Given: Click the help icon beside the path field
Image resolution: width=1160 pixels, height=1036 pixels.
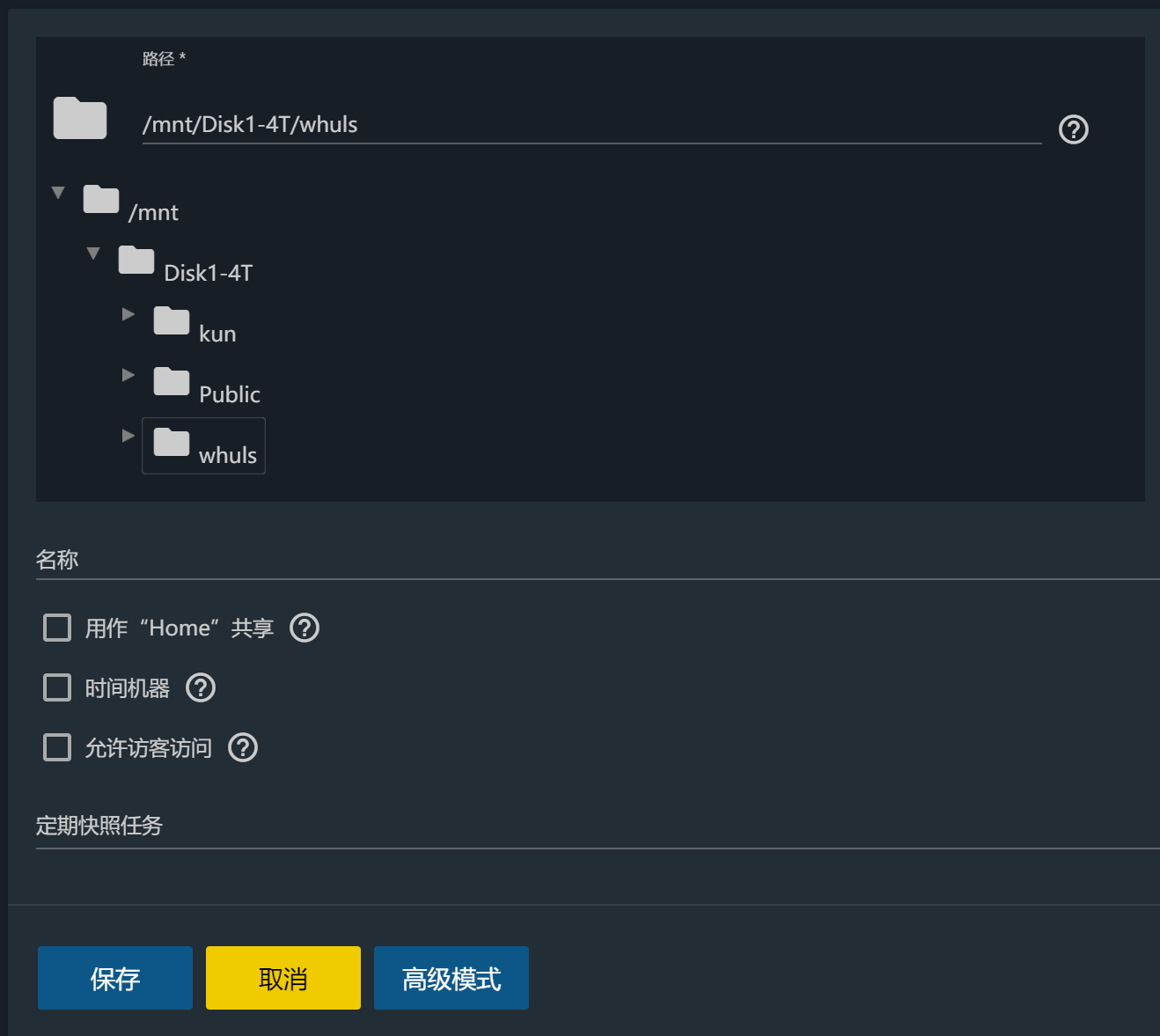Looking at the screenshot, I should pos(1073,129).
